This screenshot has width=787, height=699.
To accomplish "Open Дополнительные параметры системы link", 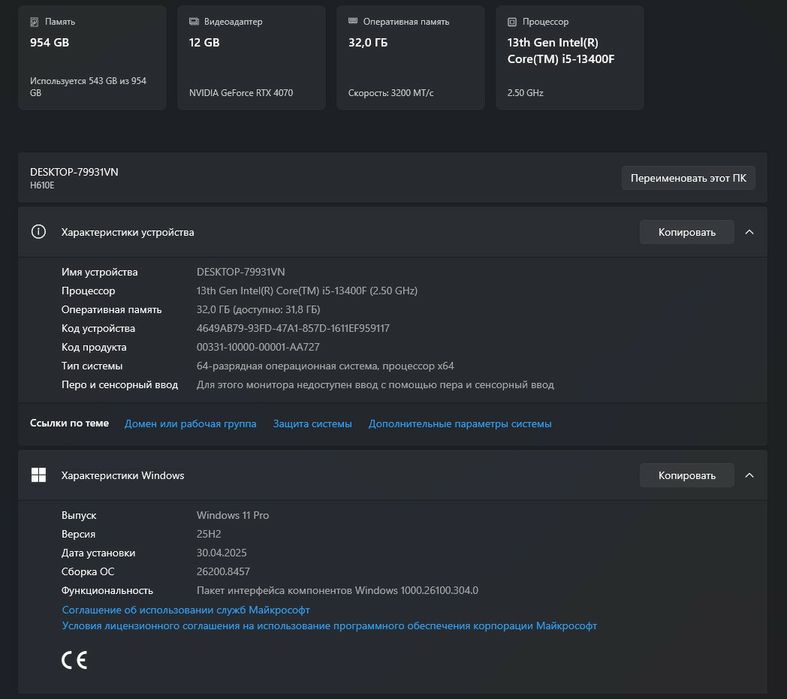I will (x=460, y=424).
